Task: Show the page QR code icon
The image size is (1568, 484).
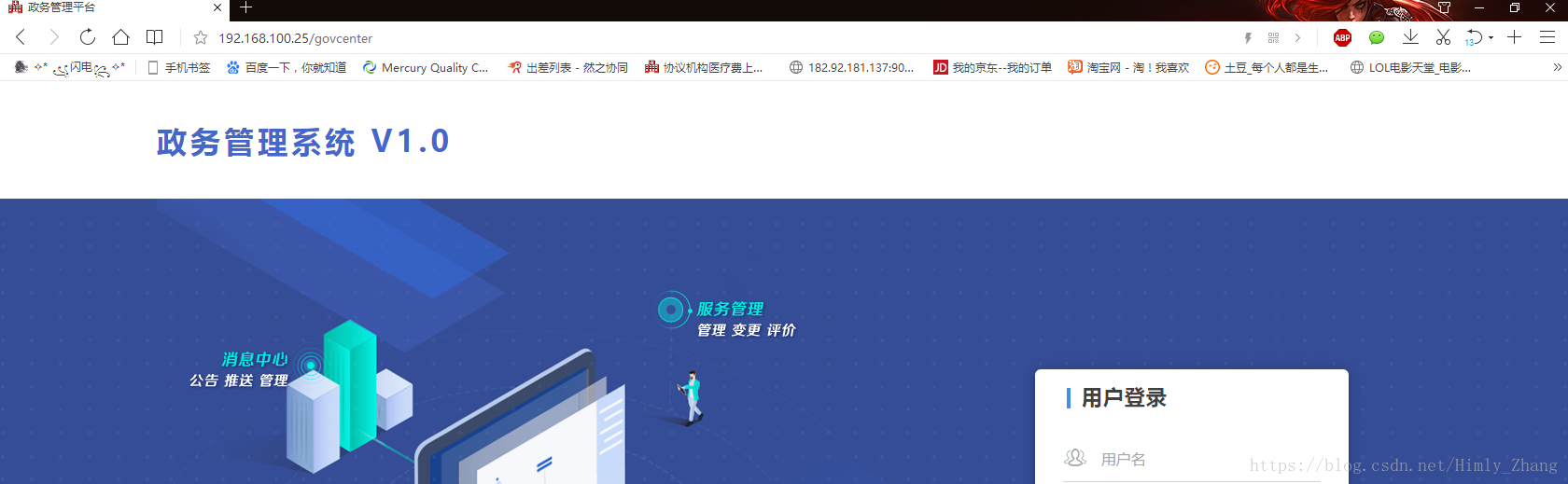Action: 1273,38
